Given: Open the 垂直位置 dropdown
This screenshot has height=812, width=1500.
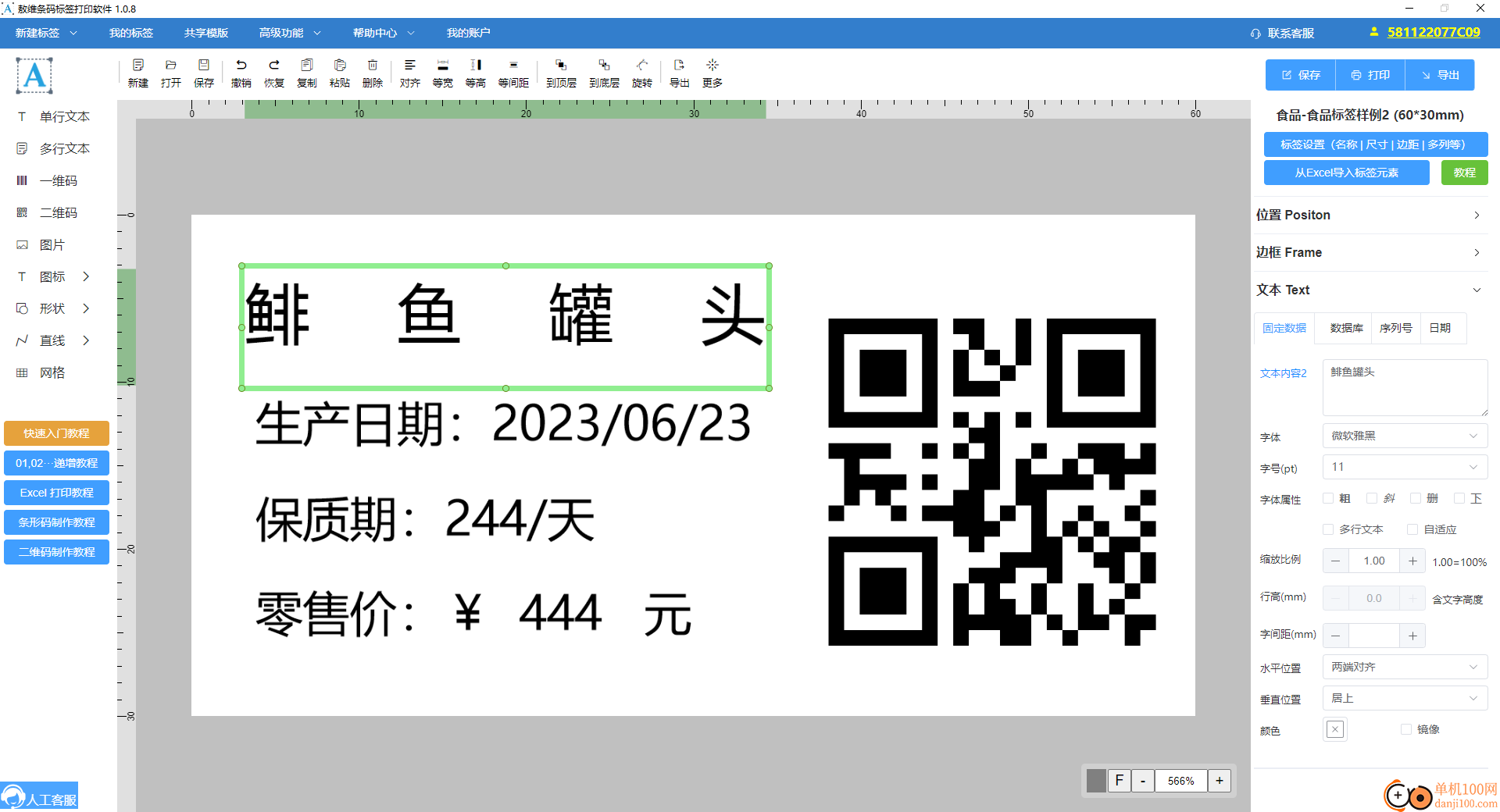Looking at the screenshot, I should 1405,698.
